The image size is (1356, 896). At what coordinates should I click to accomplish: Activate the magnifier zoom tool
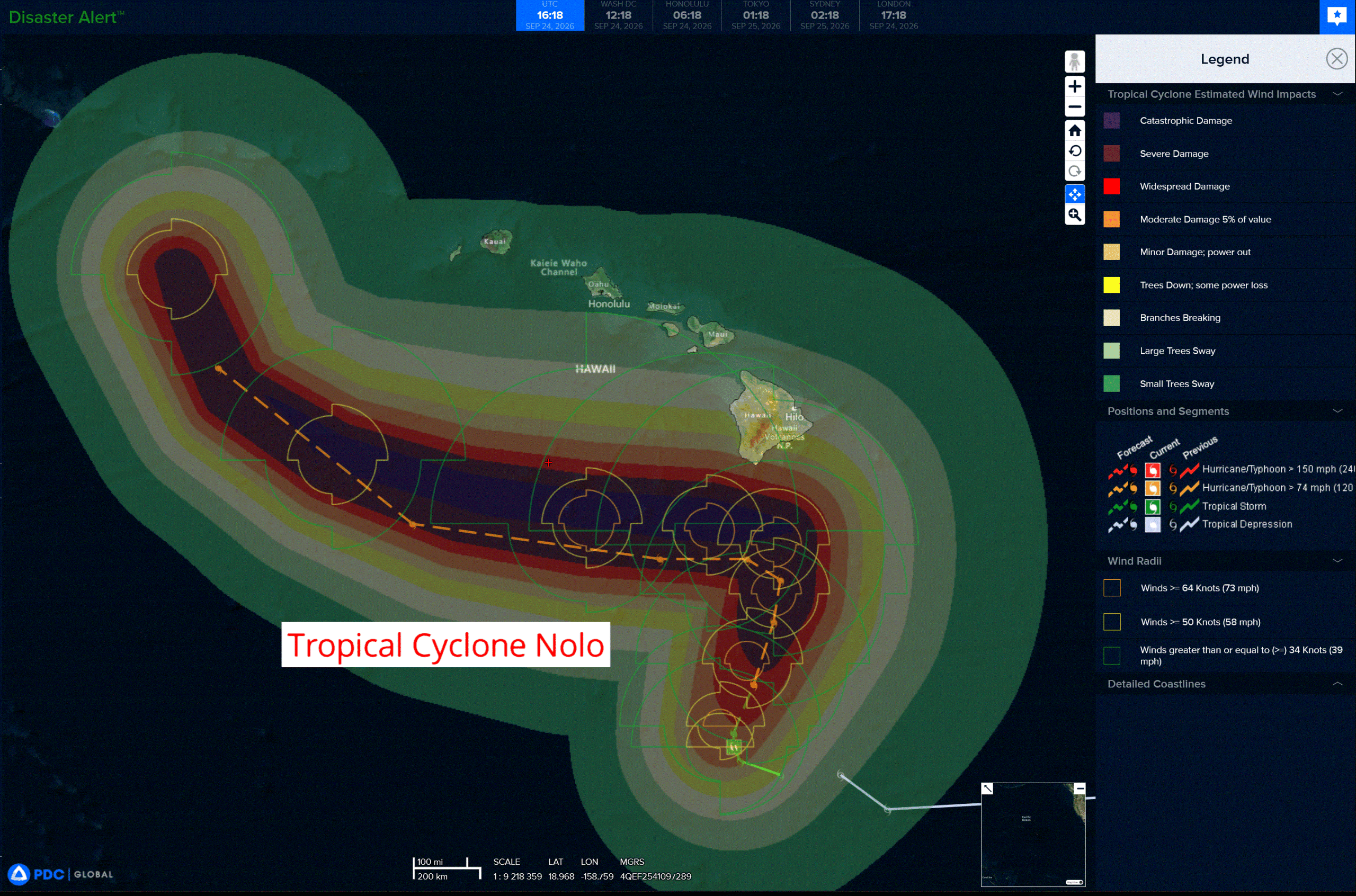(1074, 215)
